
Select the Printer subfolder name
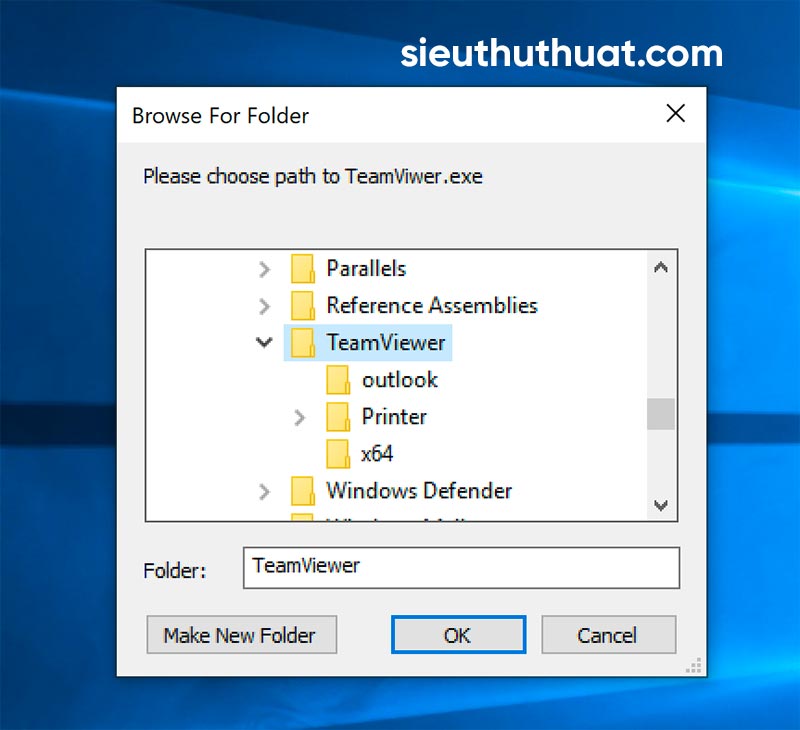pos(394,417)
